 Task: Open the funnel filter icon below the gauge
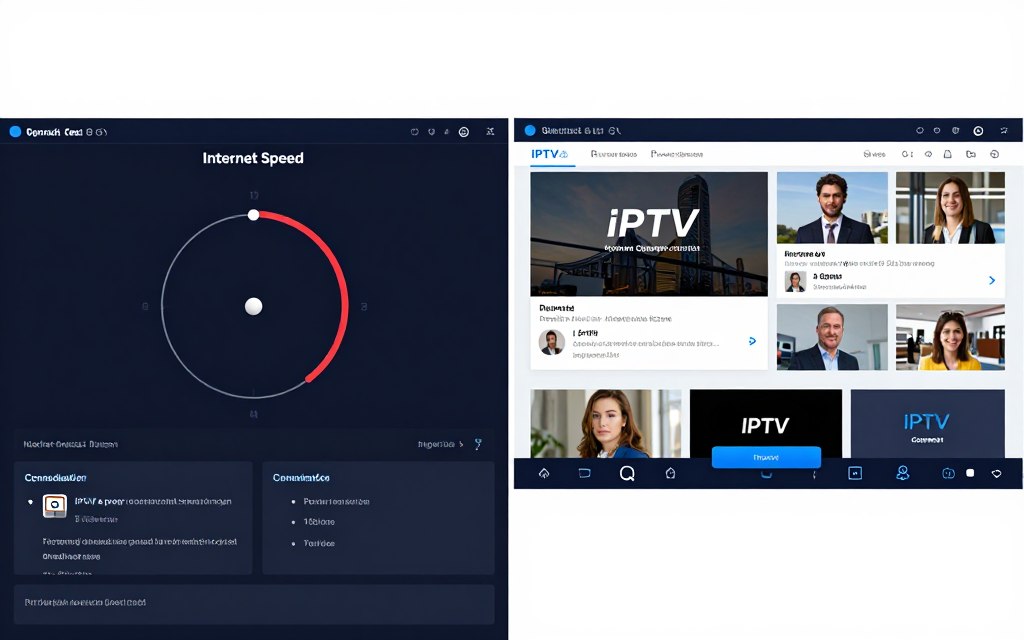(478, 444)
